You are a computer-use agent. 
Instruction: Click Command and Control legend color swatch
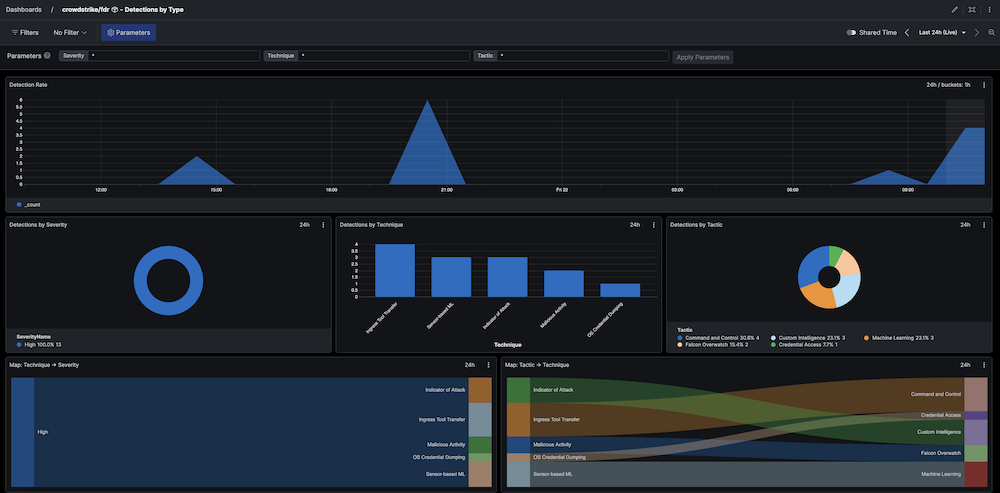point(680,338)
